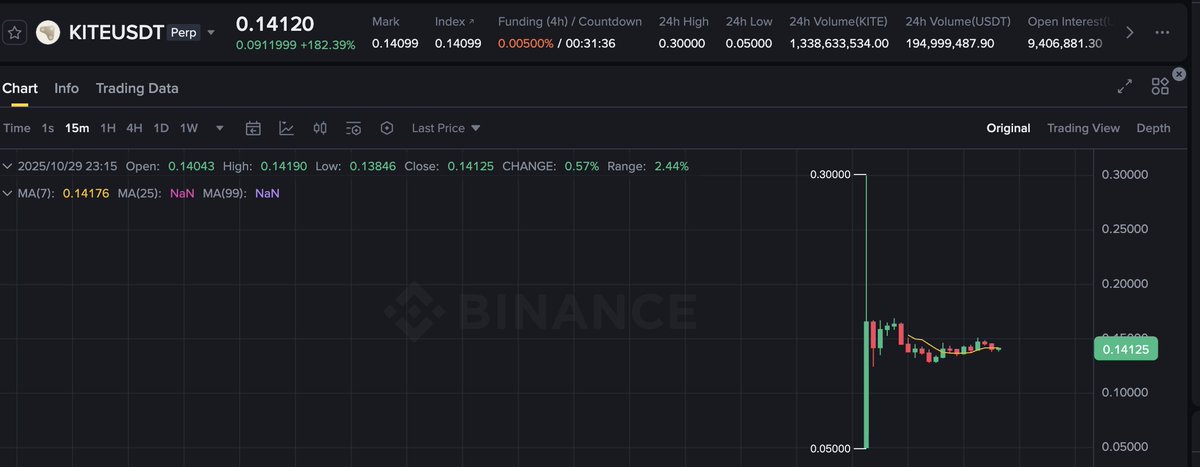Switch chart mode to Depth
Viewport: 1200px width, 467px height.
(1153, 128)
